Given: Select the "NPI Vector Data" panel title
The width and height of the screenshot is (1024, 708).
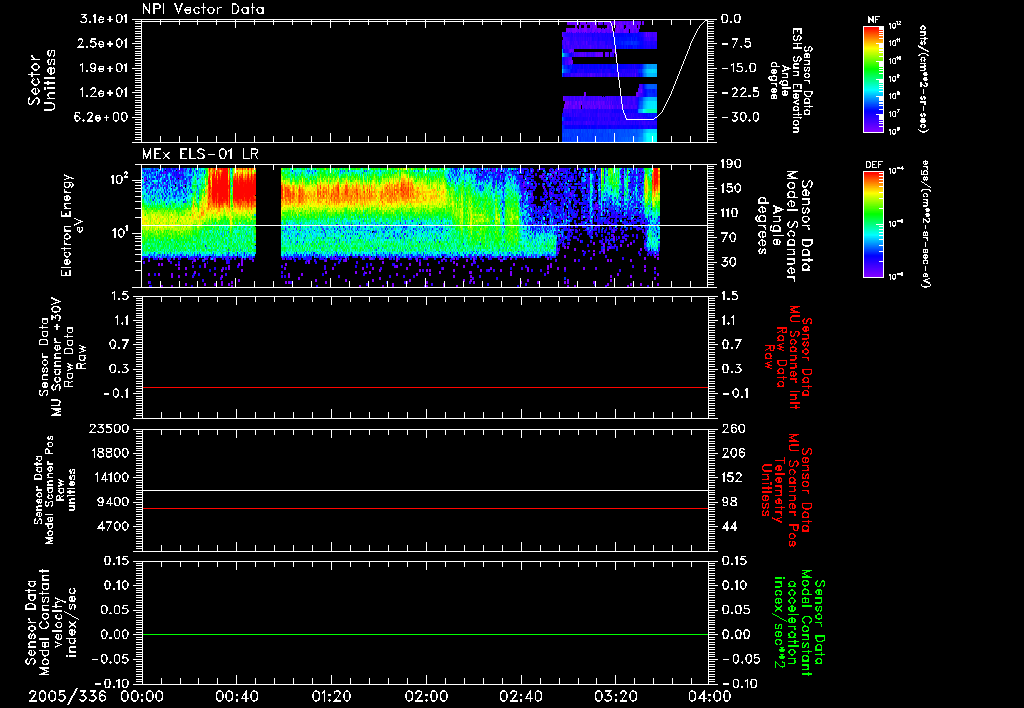Looking at the screenshot, I should 203,9.
